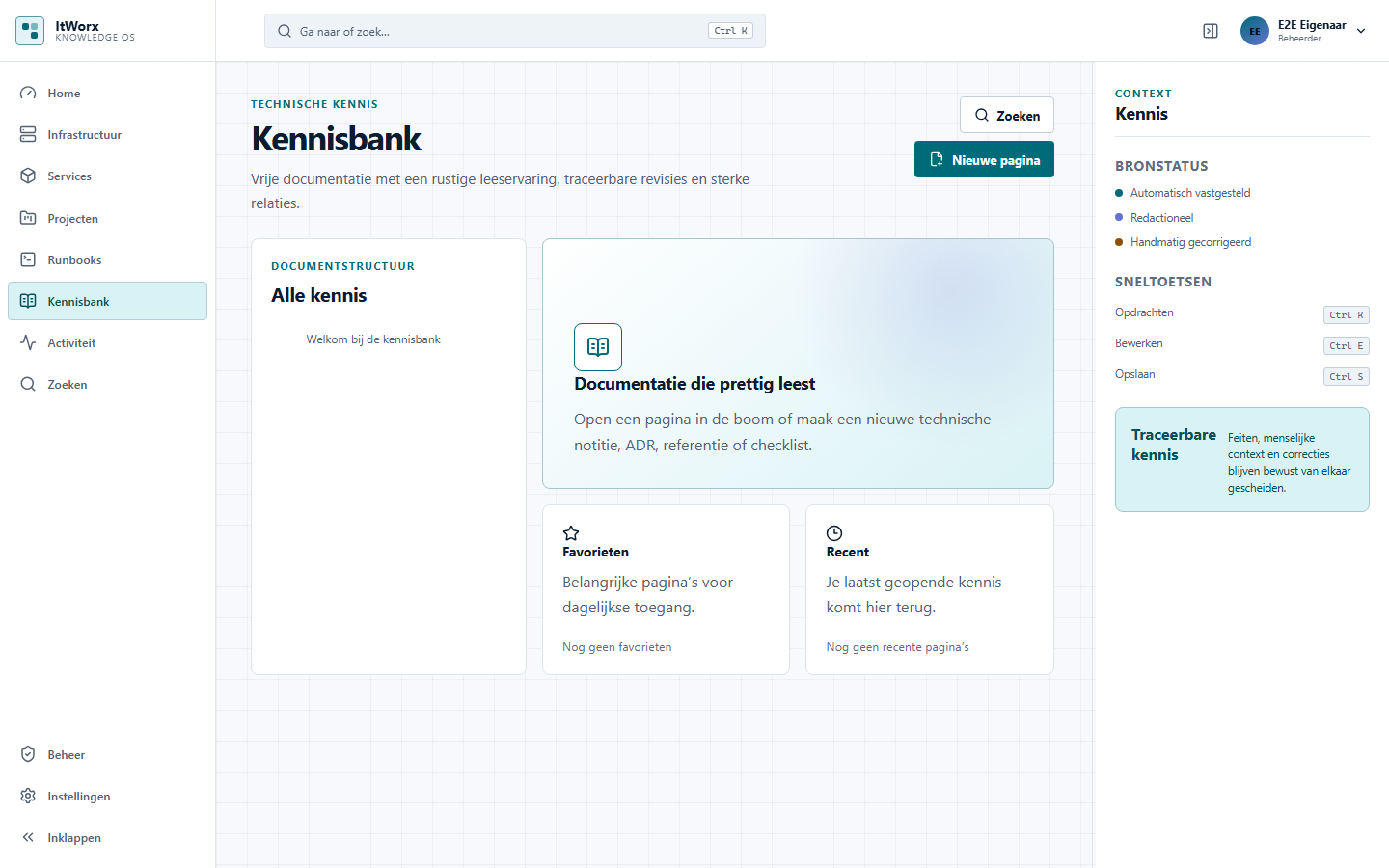Open Home from the sidebar
This screenshot has height=868, width=1389.
(x=107, y=94)
